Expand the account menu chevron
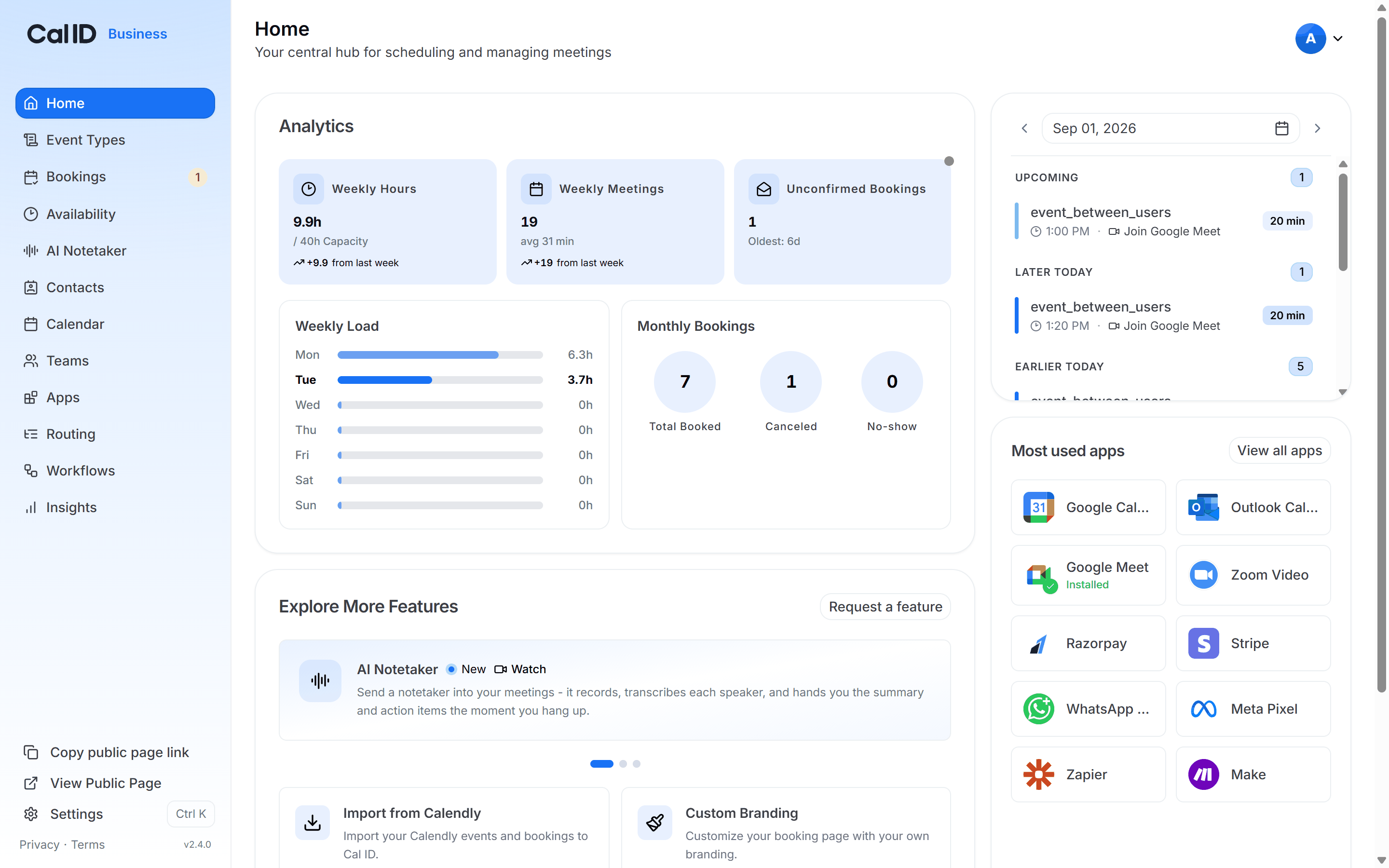 tap(1338, 39)
